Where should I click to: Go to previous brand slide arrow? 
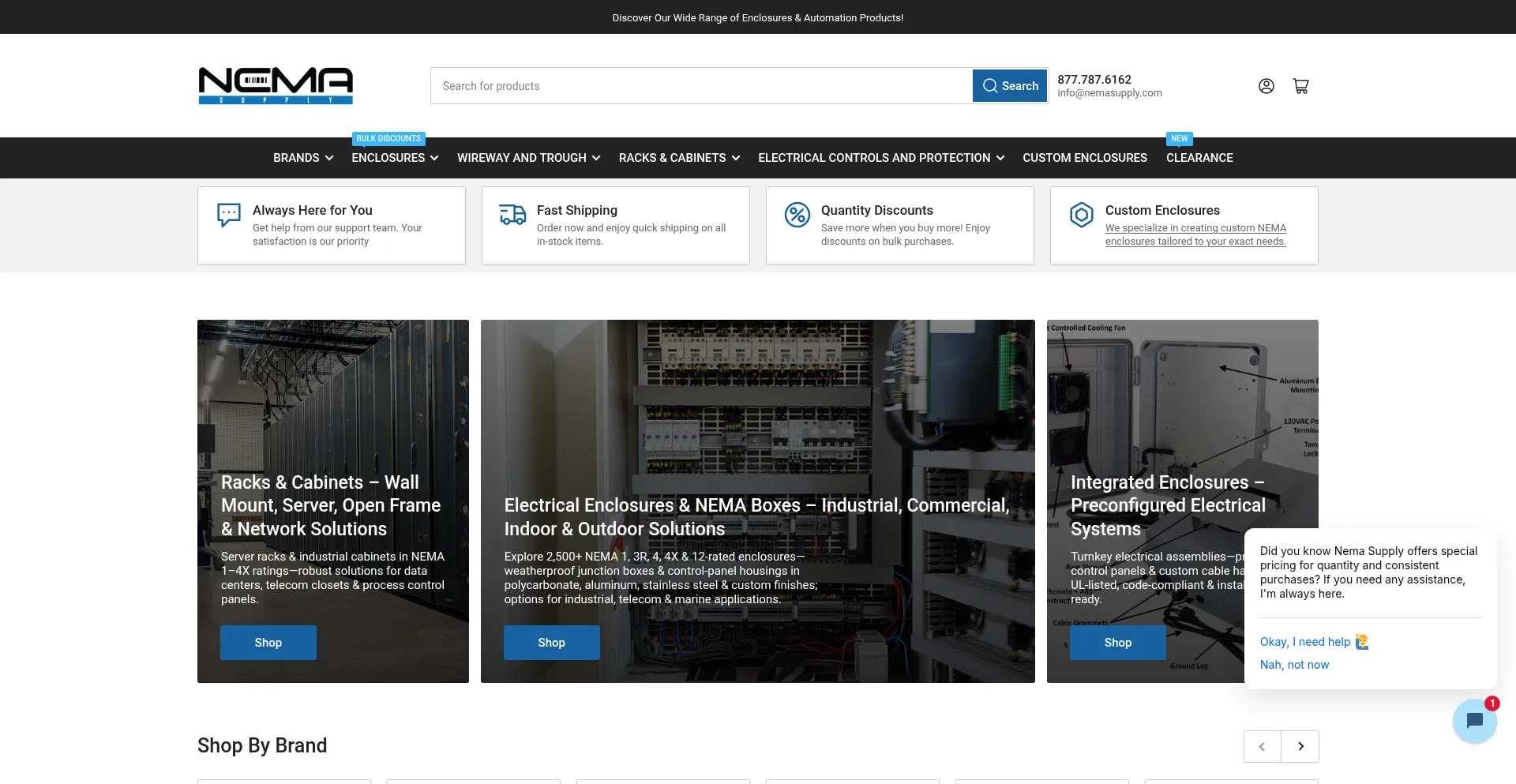pyautogui.click(x=1262, y=746)
